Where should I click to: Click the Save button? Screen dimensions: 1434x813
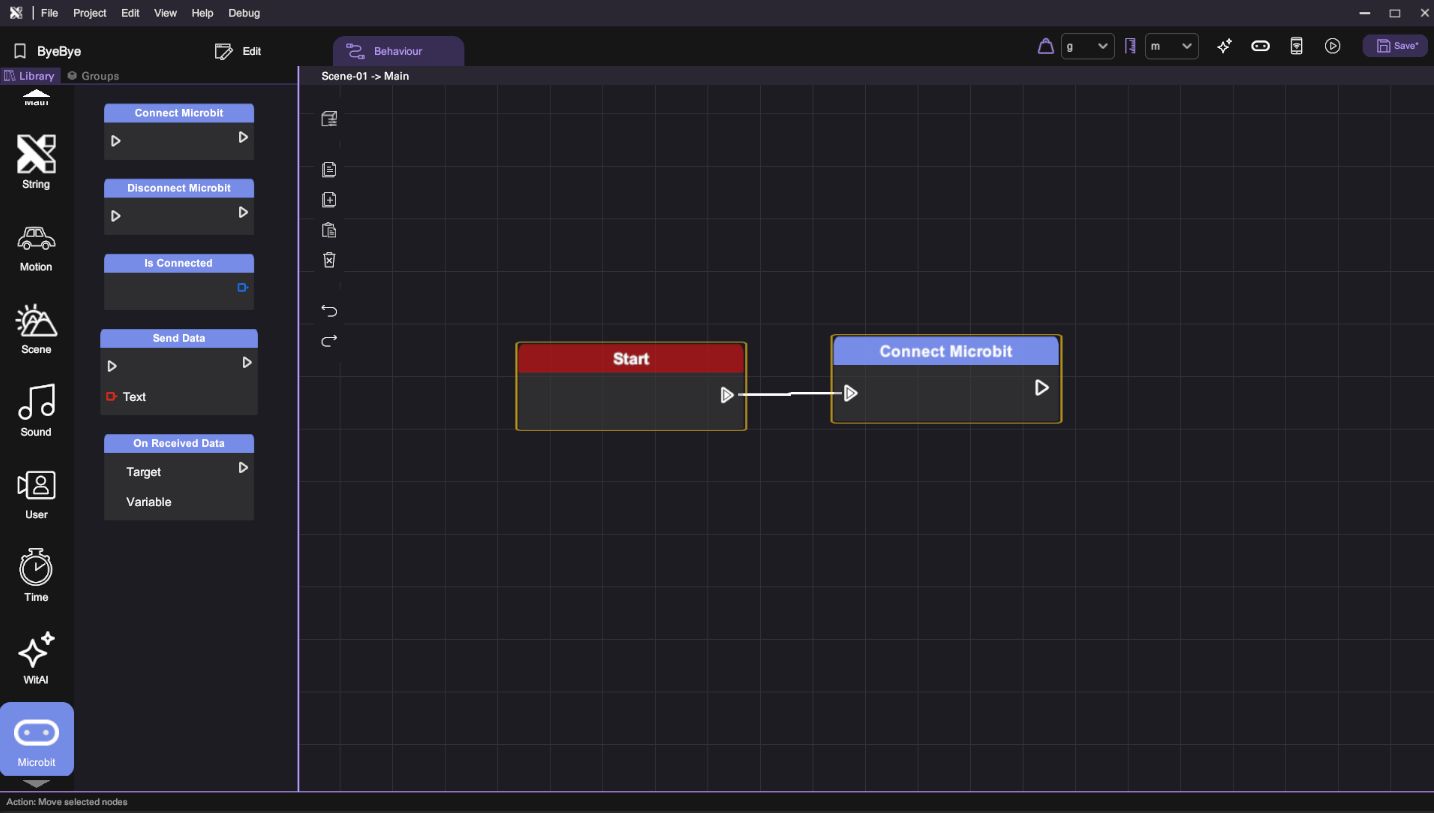pyautogui.click(x=1395, y=46)
